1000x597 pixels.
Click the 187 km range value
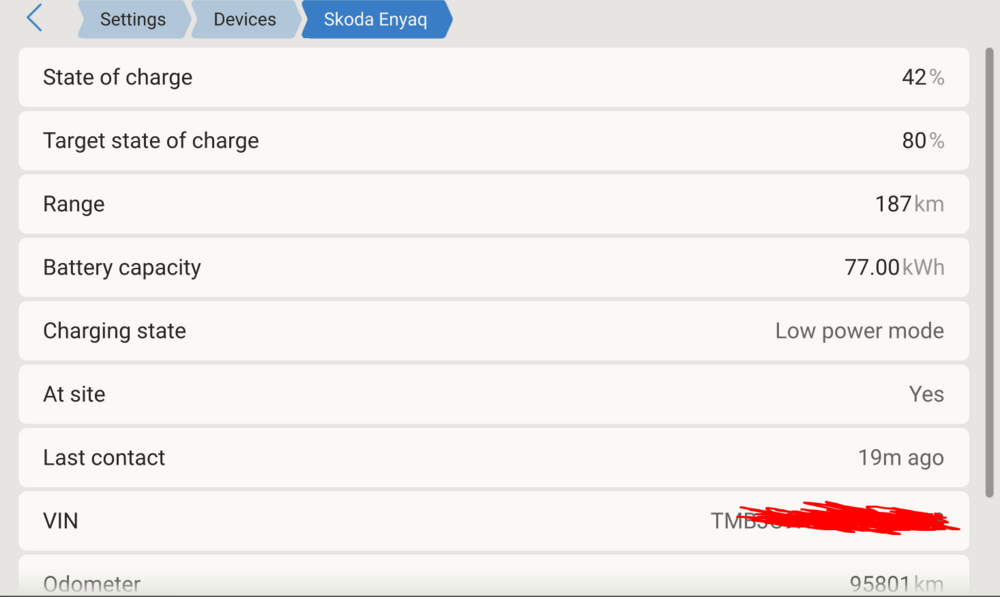pos(909,204)
